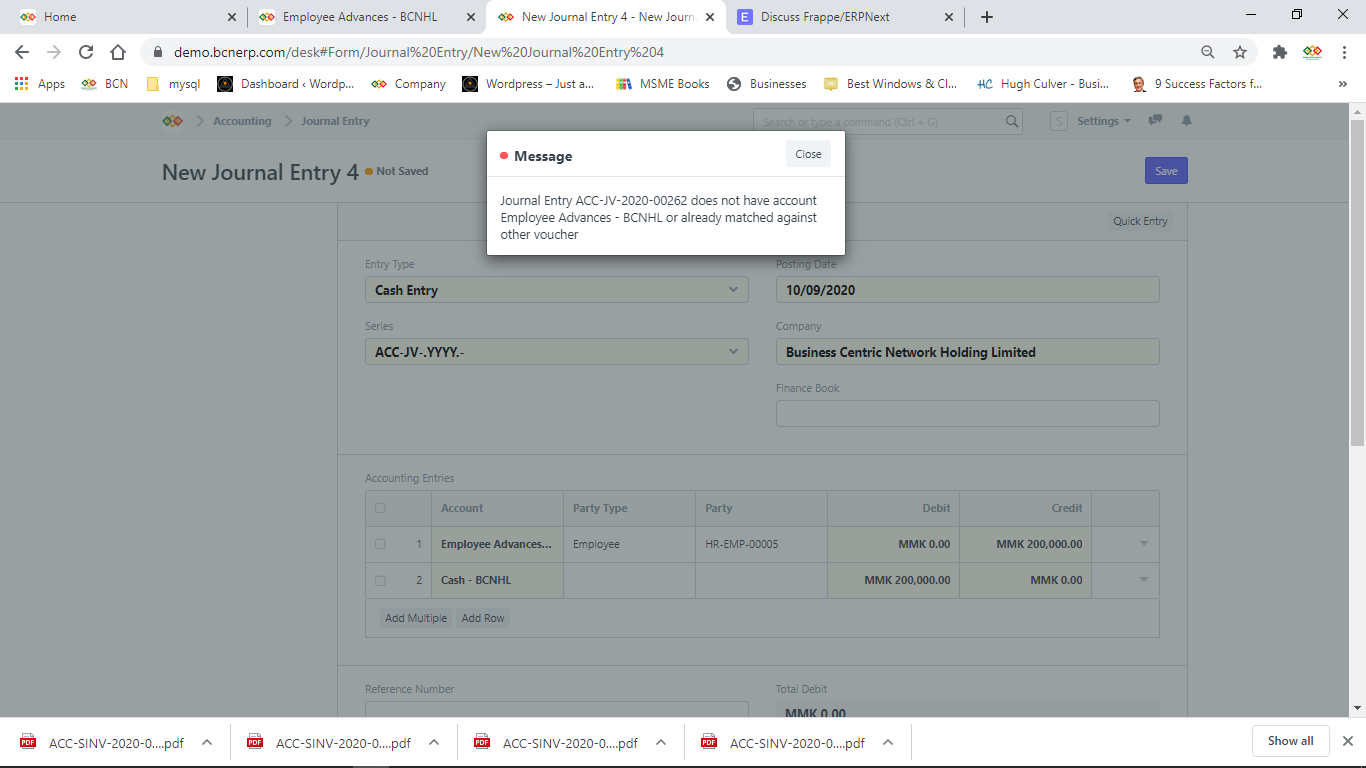The image size is (1366, 768).
Task: Go back with the browser back arrow
Action: (22, 52)
